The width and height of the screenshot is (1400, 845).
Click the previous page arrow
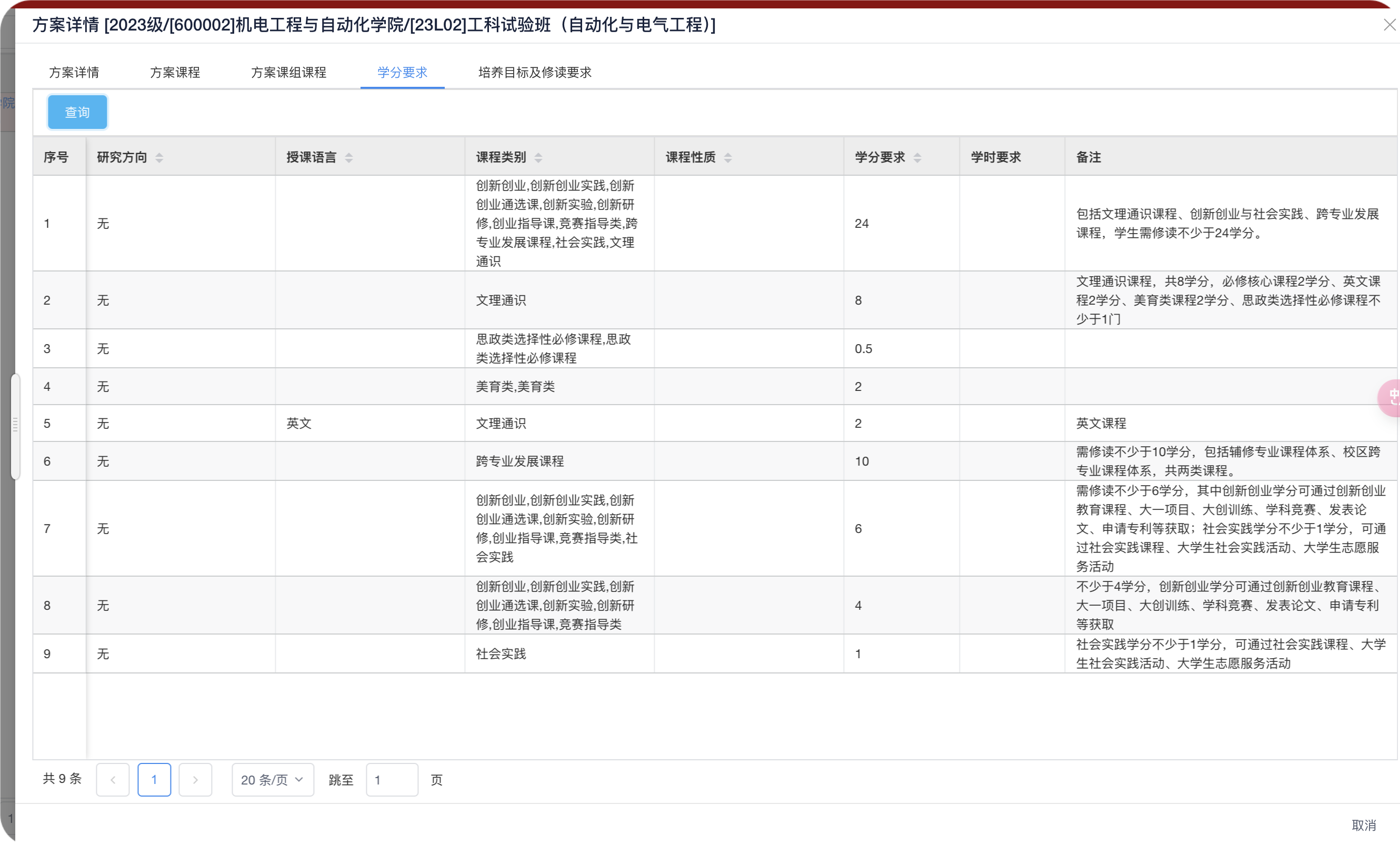(x=113, y=780)
